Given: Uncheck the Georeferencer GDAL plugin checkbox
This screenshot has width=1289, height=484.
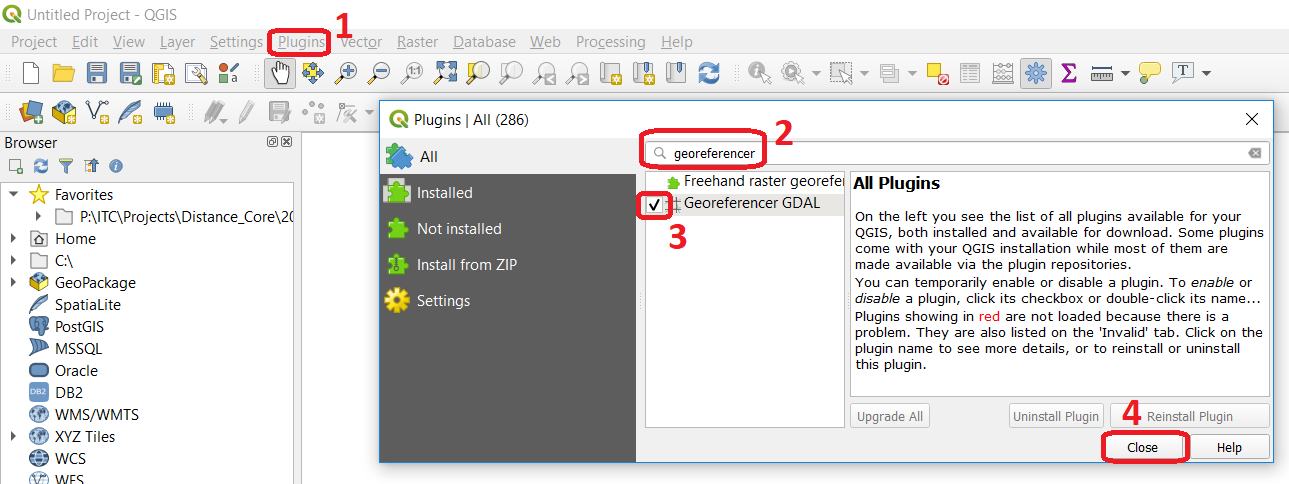Looking at the screenshot, I should 655,204.
